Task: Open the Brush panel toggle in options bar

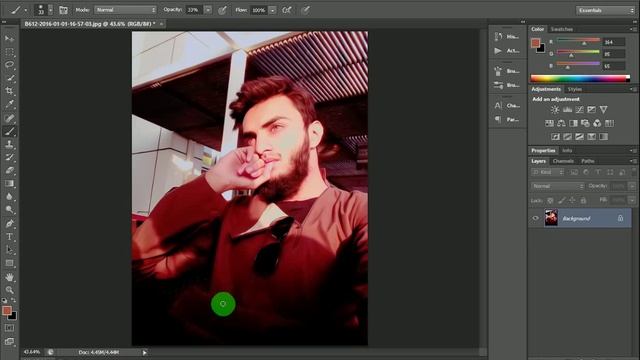Action: pyautogui.click(x=63, y=10)
